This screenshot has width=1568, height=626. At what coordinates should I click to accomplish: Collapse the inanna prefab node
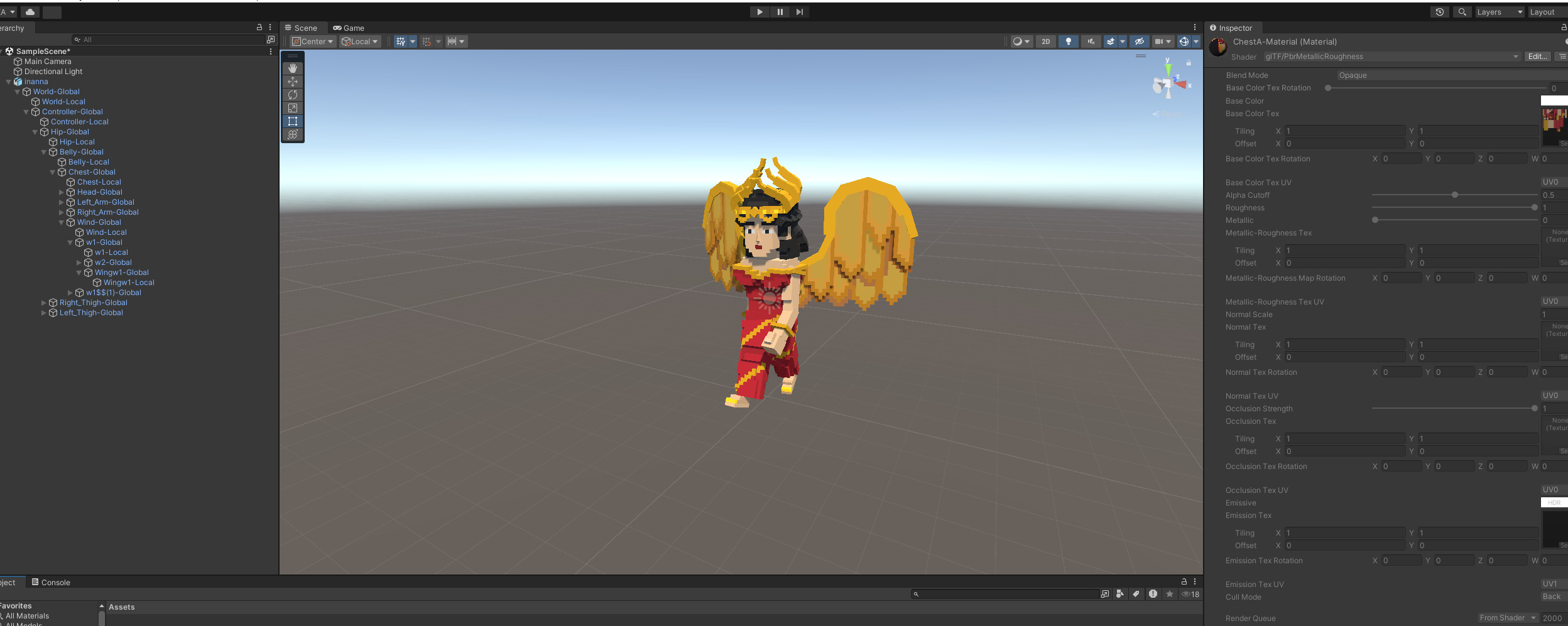point(8,82)
